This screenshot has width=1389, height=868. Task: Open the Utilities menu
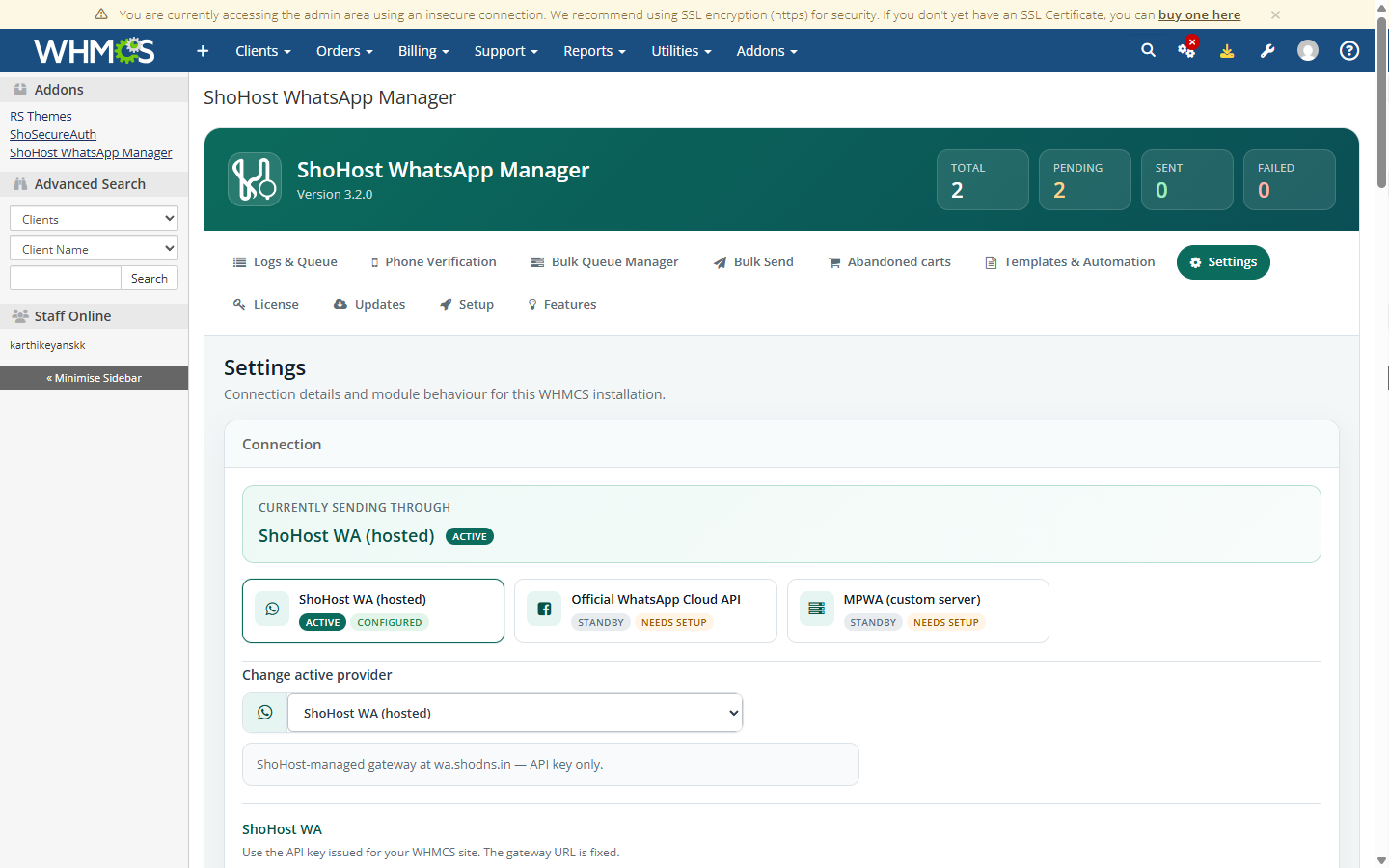681,51
